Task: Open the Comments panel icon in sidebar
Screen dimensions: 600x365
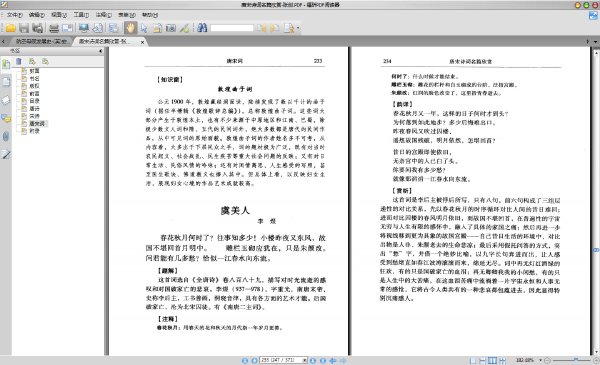Action: [x=6, y=118]
